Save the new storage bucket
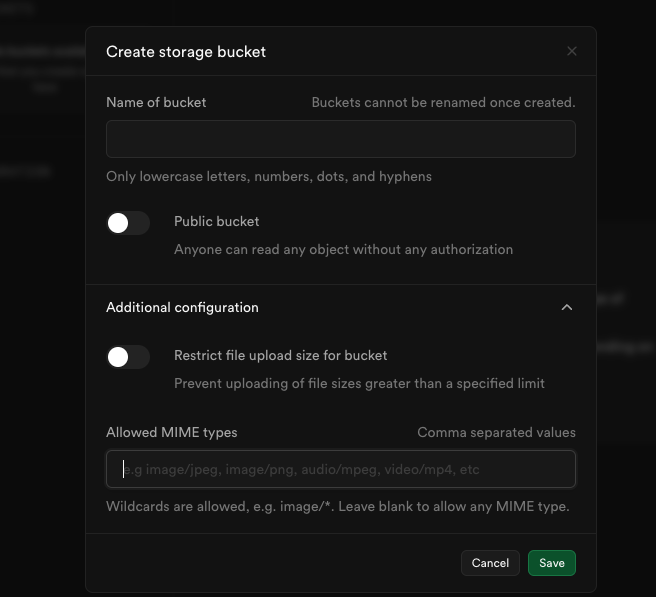 551,563
